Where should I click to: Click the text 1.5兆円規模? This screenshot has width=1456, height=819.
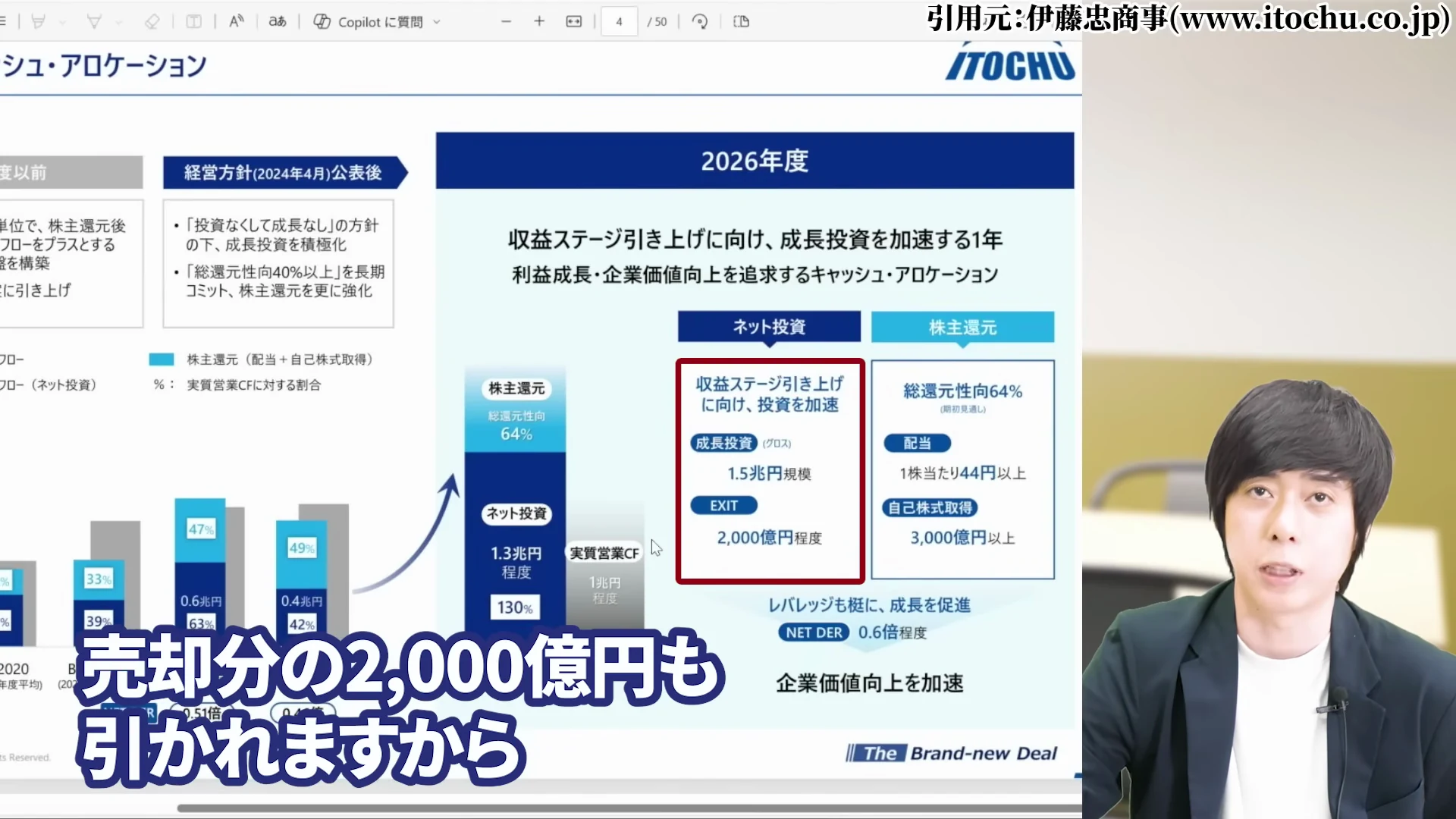point(769,474)
